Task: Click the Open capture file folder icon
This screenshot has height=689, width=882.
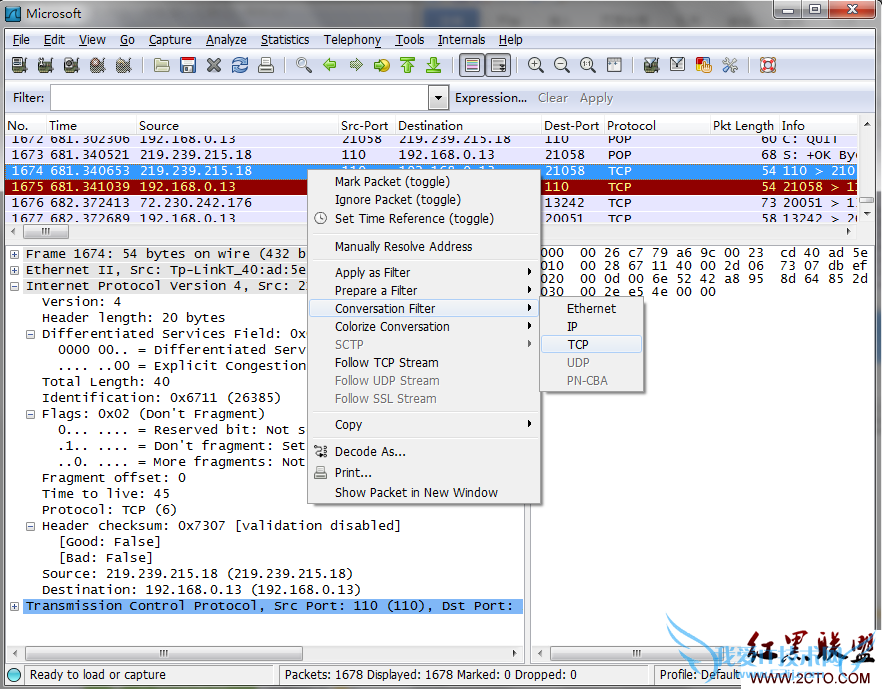Action: (x=161, y=66)
